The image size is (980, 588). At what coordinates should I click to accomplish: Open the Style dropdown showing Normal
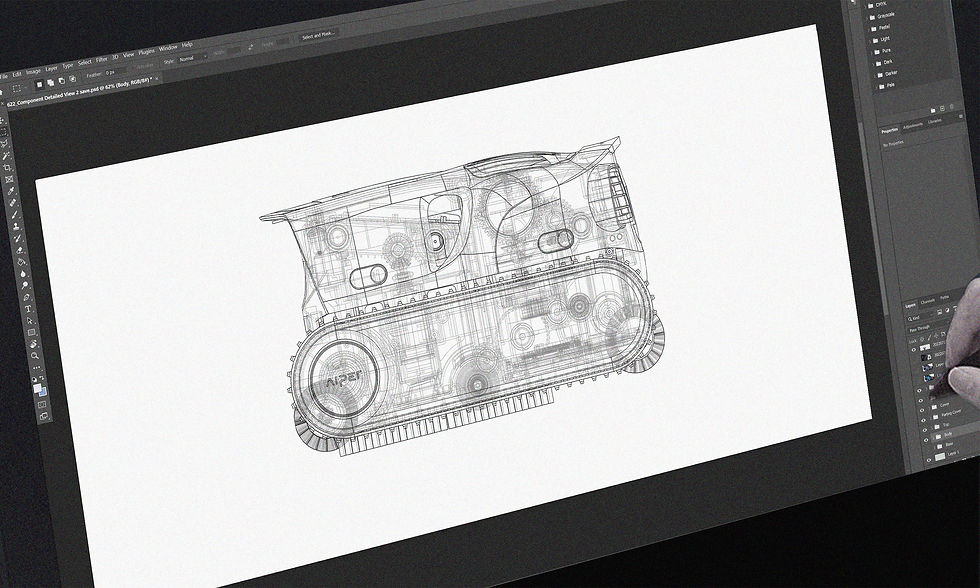pyautogui.click(x=193, y=59)
